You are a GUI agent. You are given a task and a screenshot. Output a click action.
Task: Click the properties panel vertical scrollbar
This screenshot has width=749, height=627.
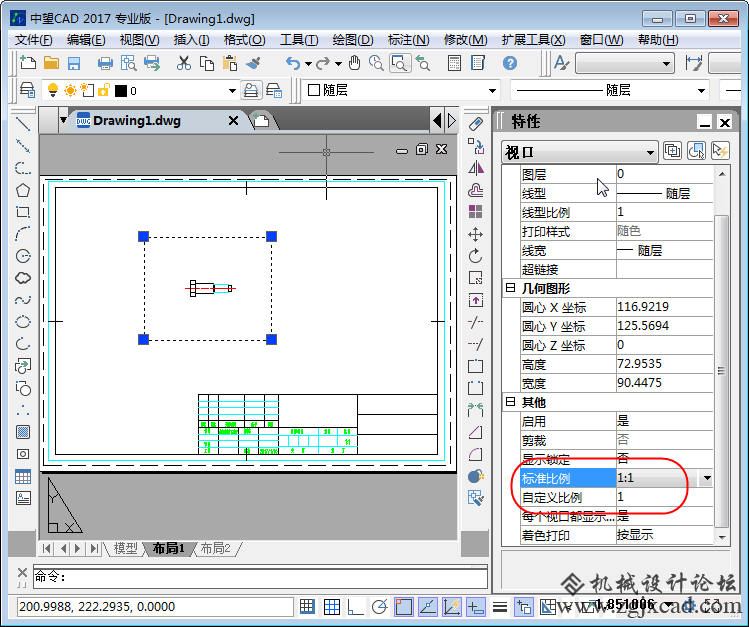pos(722,370)
